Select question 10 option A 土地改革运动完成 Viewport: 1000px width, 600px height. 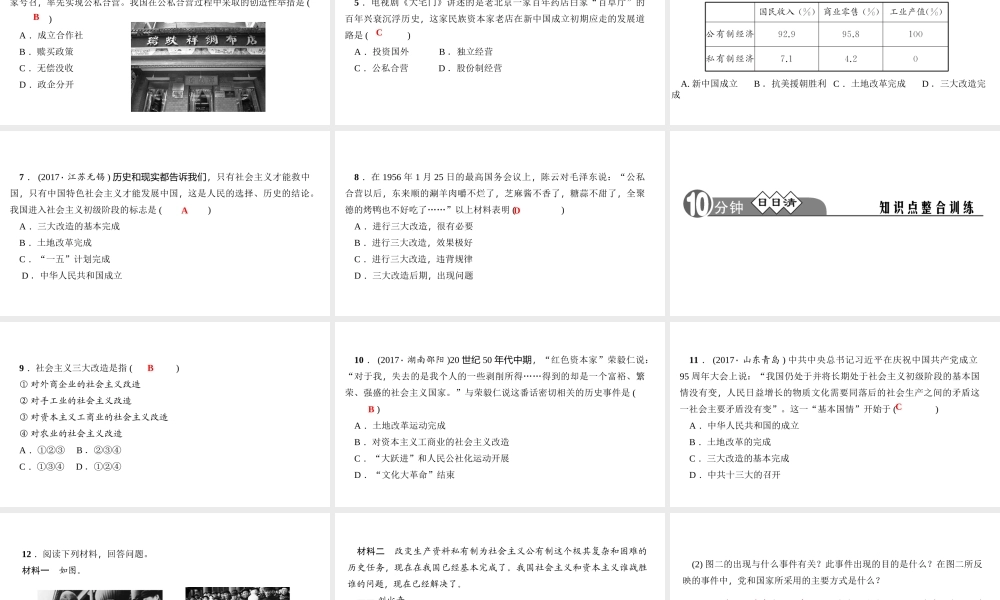(400, 425)
